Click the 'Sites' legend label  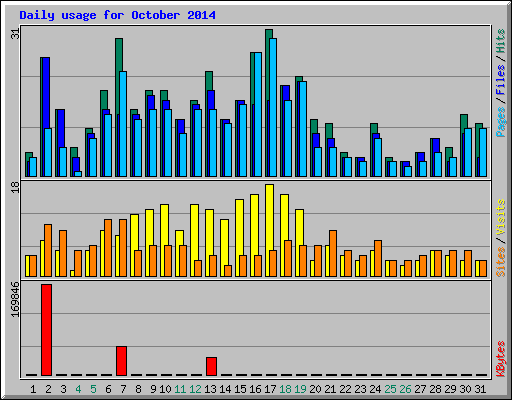click(500, 262)
